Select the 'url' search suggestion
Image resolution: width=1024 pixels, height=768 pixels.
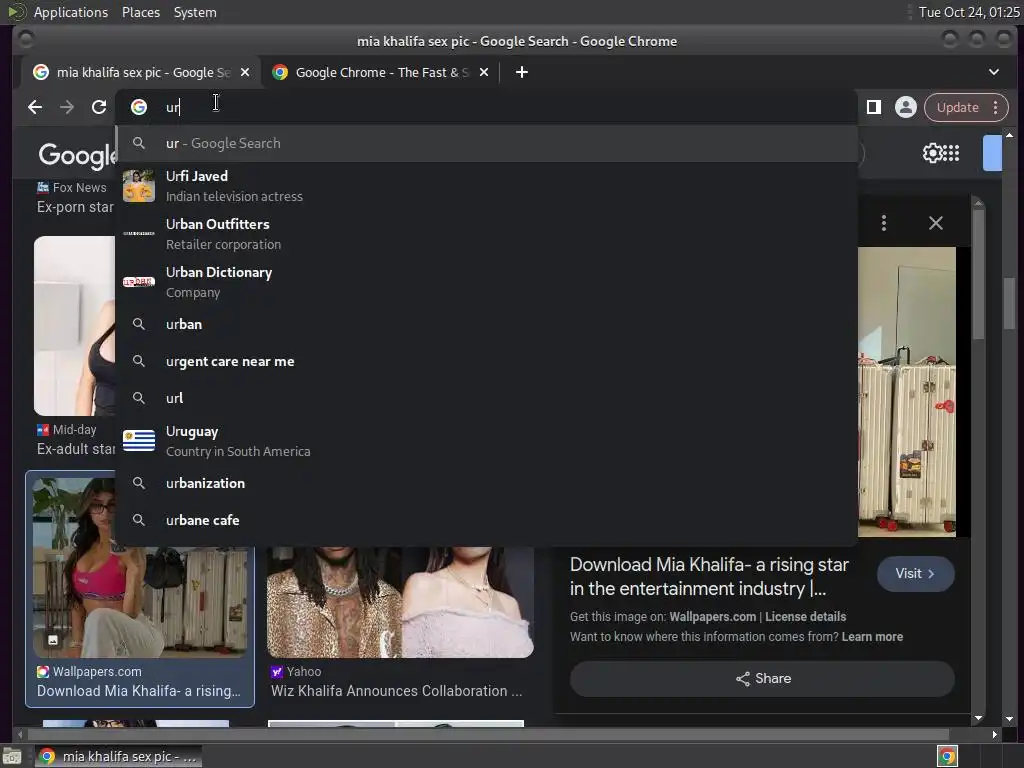pyautogui.click(x=486, y=398)
